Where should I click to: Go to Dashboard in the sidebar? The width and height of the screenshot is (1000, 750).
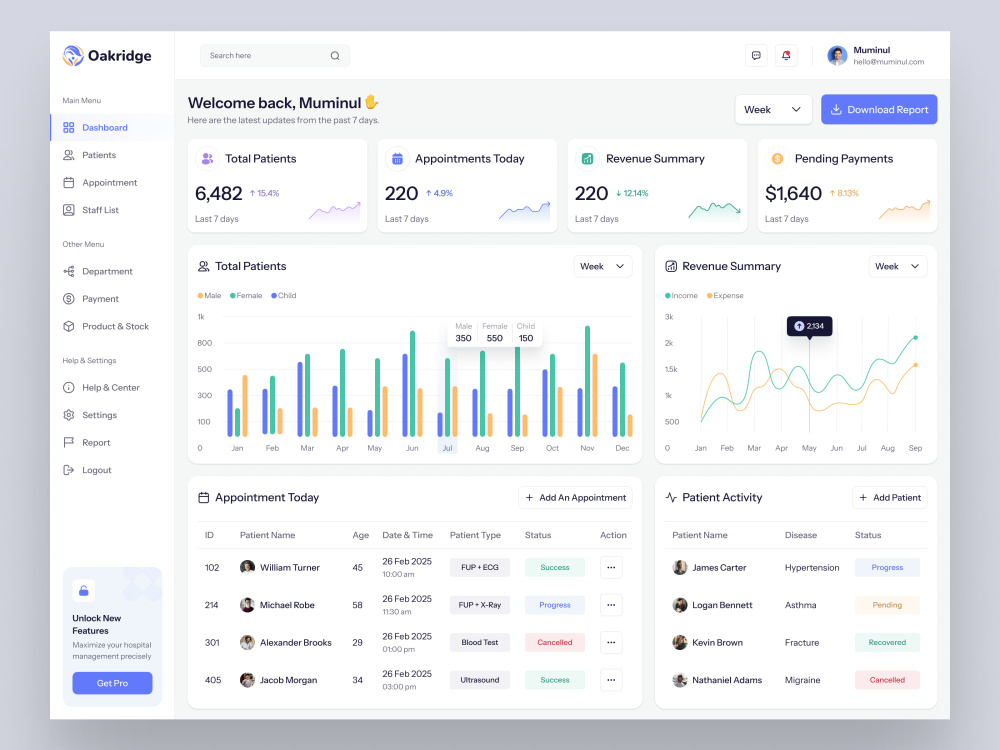point(112,128)
